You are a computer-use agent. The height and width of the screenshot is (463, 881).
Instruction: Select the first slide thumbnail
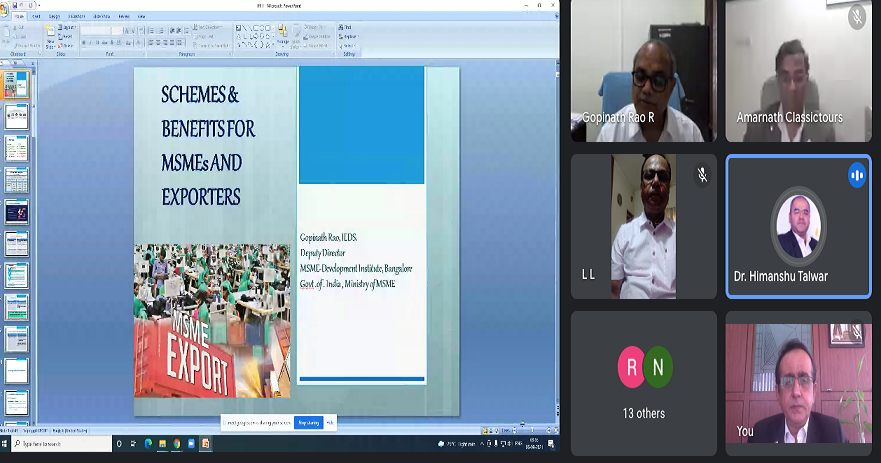(15, 84)
